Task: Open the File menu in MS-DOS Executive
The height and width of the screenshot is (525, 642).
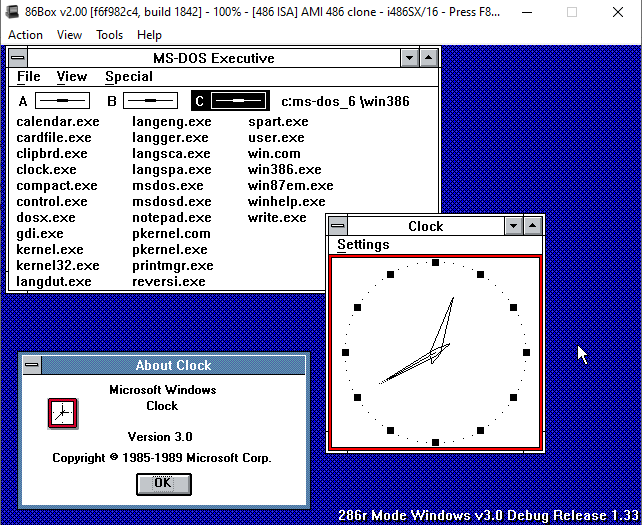Action: tap(29, 76)
